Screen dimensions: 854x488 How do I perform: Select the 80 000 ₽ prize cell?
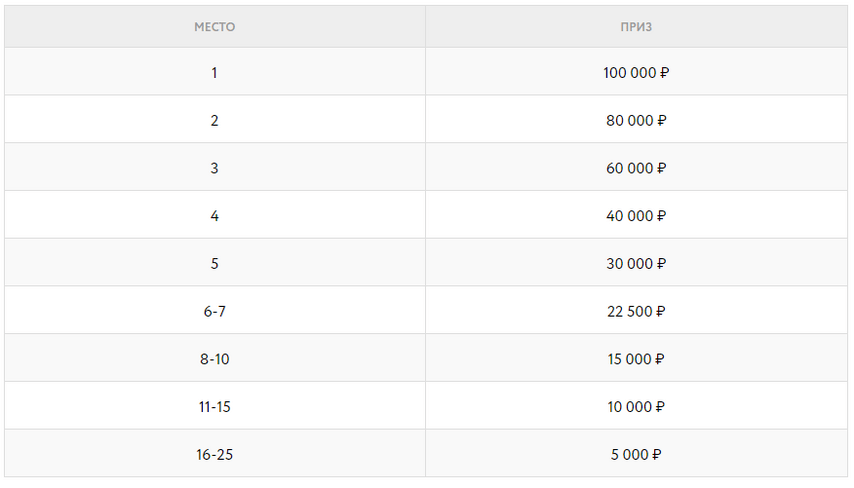[636, 119]
